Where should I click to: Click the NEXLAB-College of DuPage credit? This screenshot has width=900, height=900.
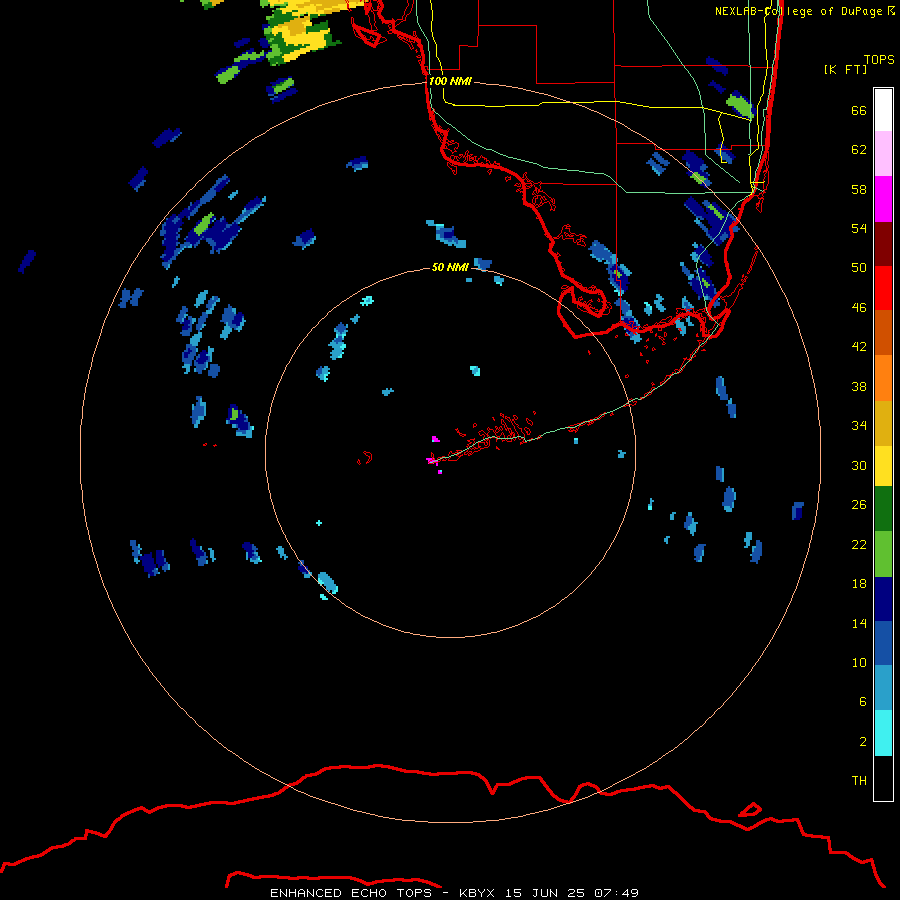[x=805, y=11]
